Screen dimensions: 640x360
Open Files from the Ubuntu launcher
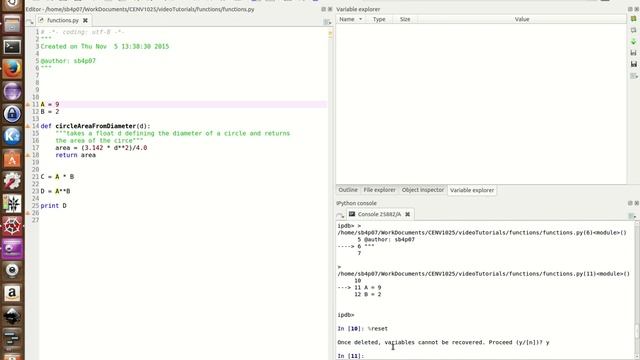12,24
